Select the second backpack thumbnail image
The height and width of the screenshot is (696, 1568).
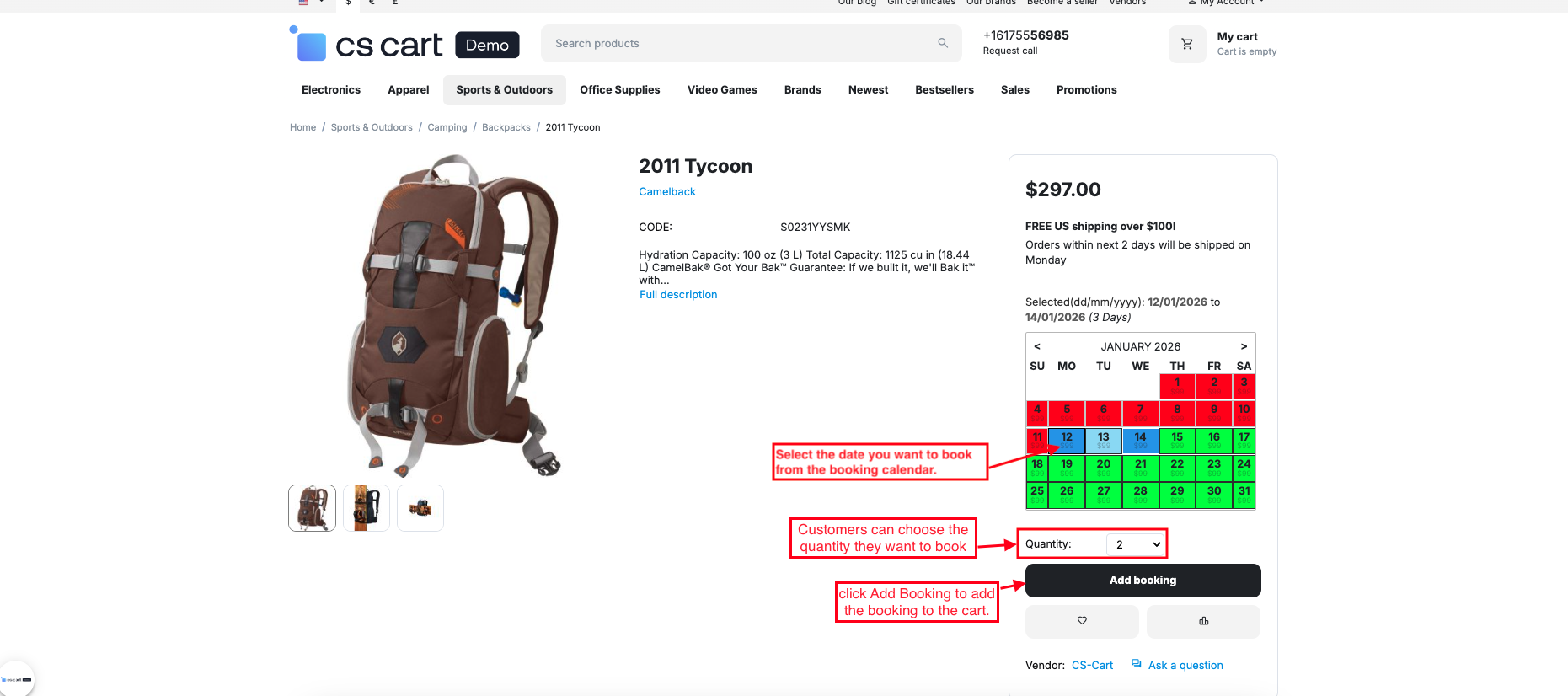(367, 508)
